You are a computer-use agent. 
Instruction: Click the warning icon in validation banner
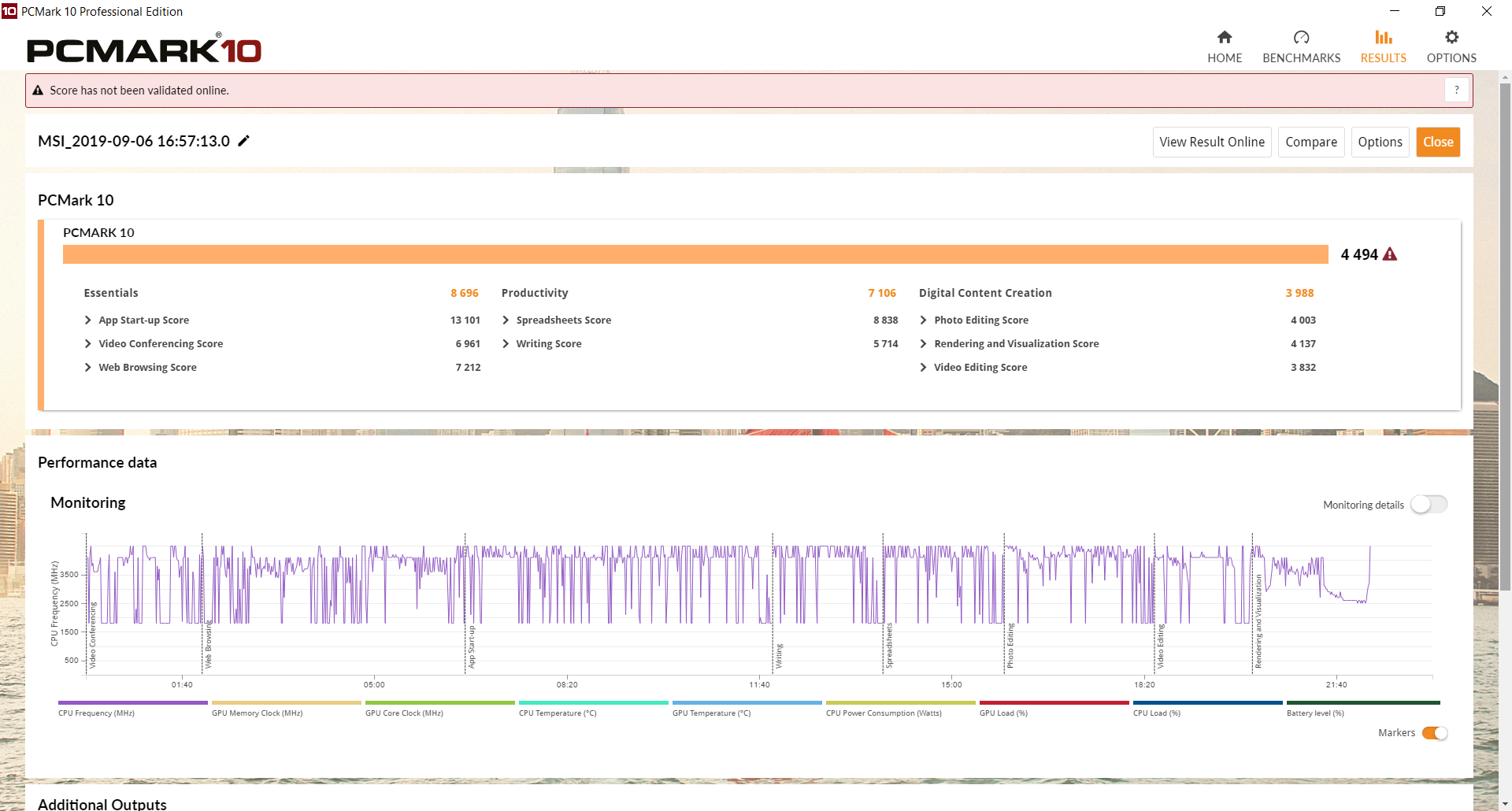click(x=38, y=91)
